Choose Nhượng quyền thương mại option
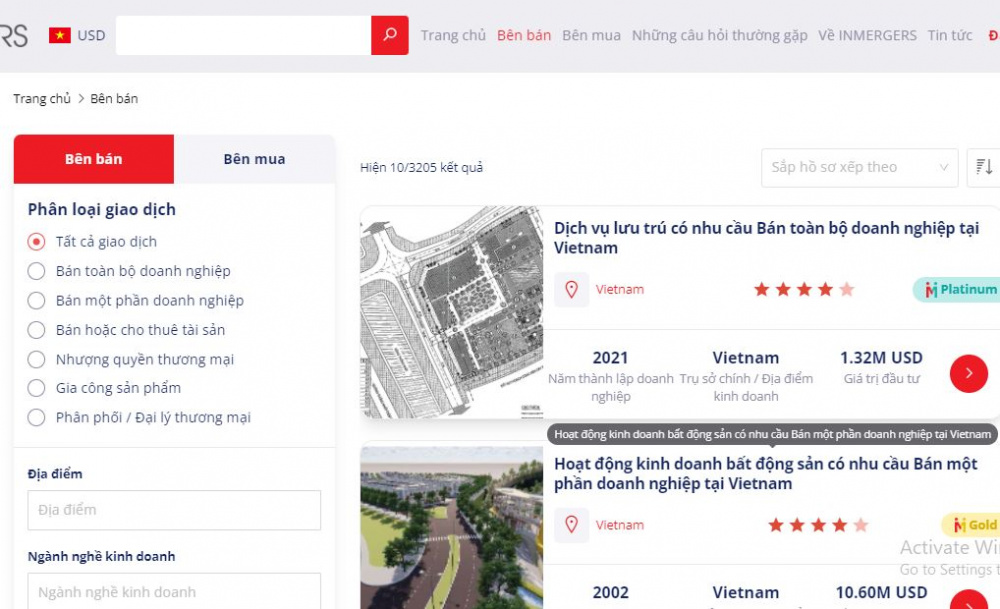Image resolution: width=1000 pixels, height=609 pixels. click(36, 360)
